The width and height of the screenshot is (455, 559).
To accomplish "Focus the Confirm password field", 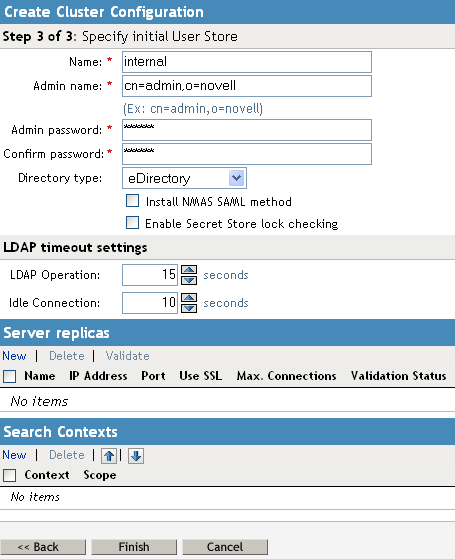I will (x=247, y=154).
